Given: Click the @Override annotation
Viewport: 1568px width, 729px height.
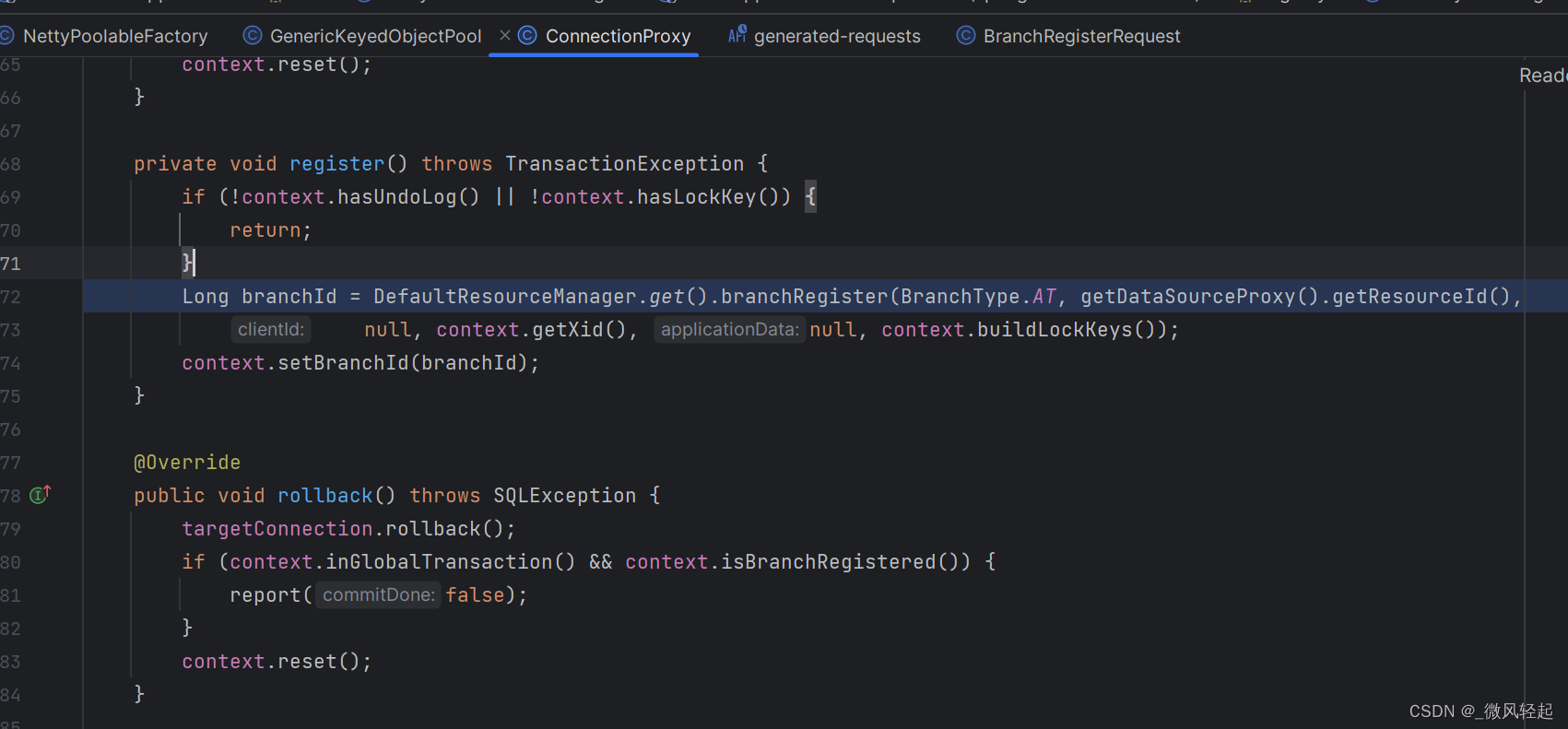Looking at the screenshot, I should click(x=187, y=463).
